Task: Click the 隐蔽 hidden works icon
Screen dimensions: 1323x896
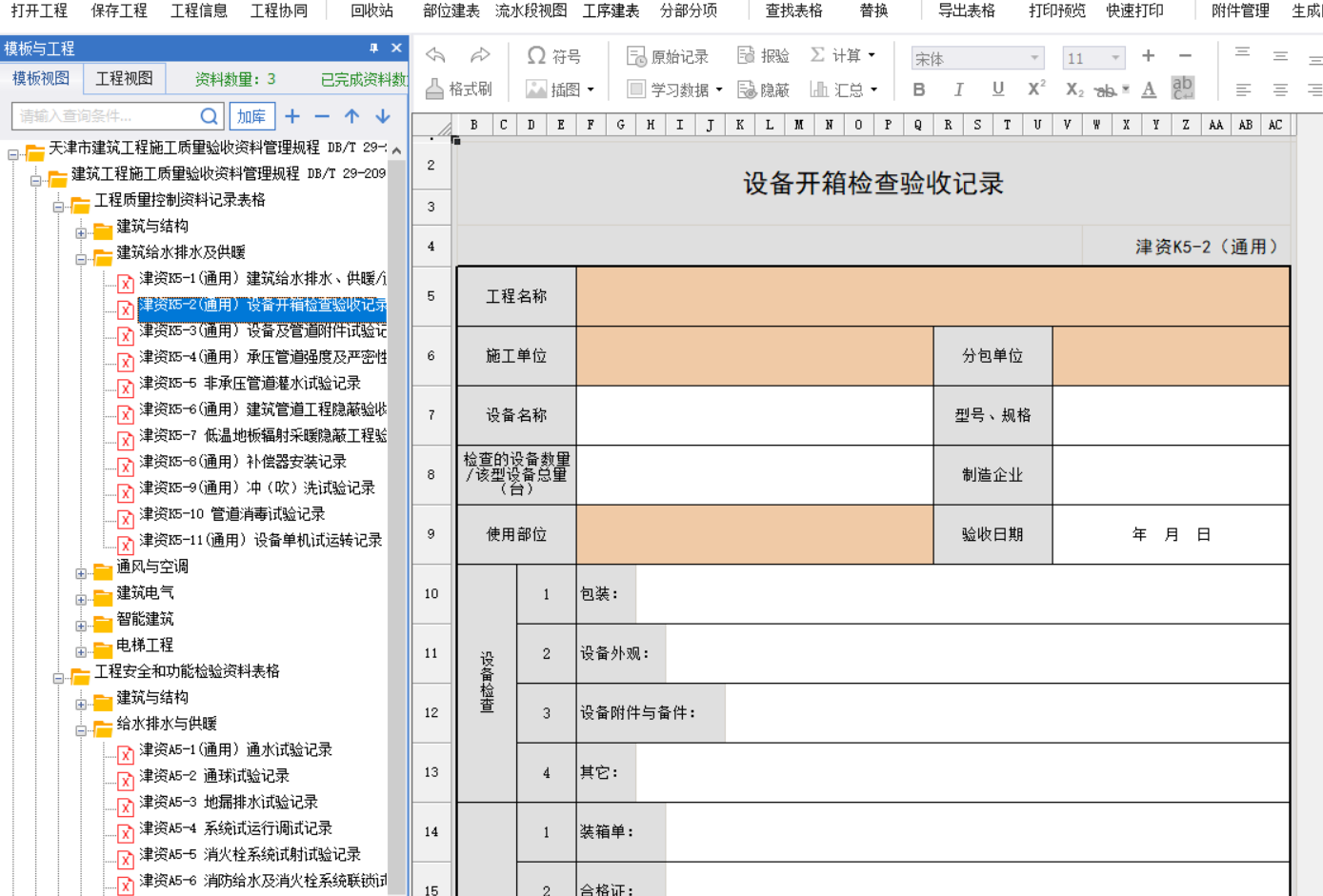Action: [x=764, y=90]
